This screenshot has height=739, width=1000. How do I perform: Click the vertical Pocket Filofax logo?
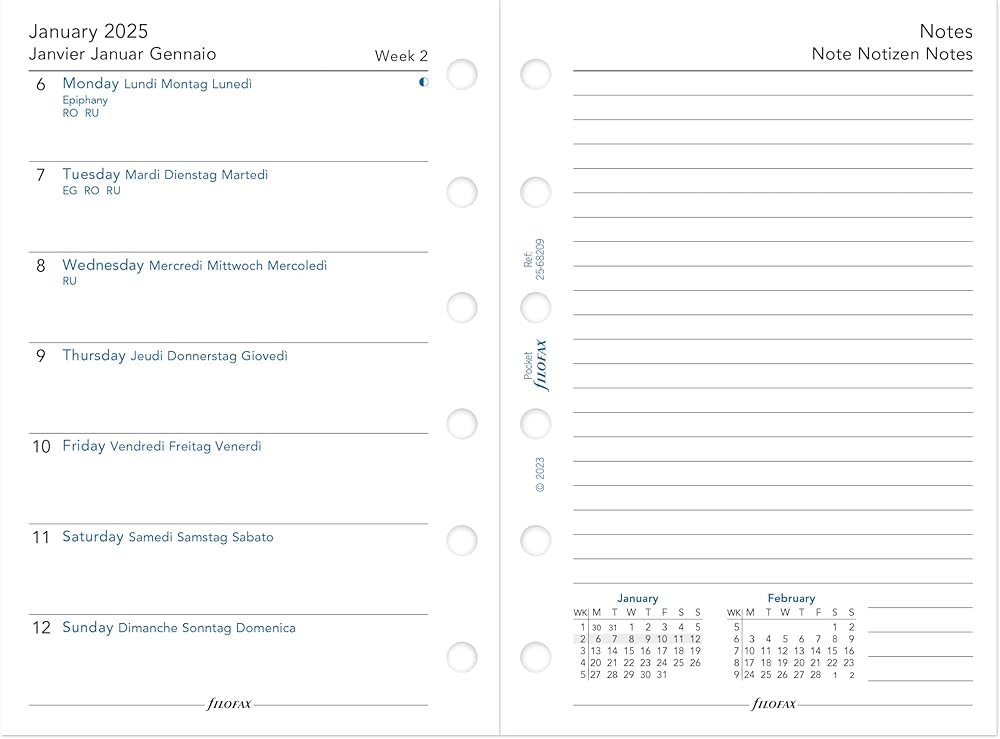coord(536,365)
